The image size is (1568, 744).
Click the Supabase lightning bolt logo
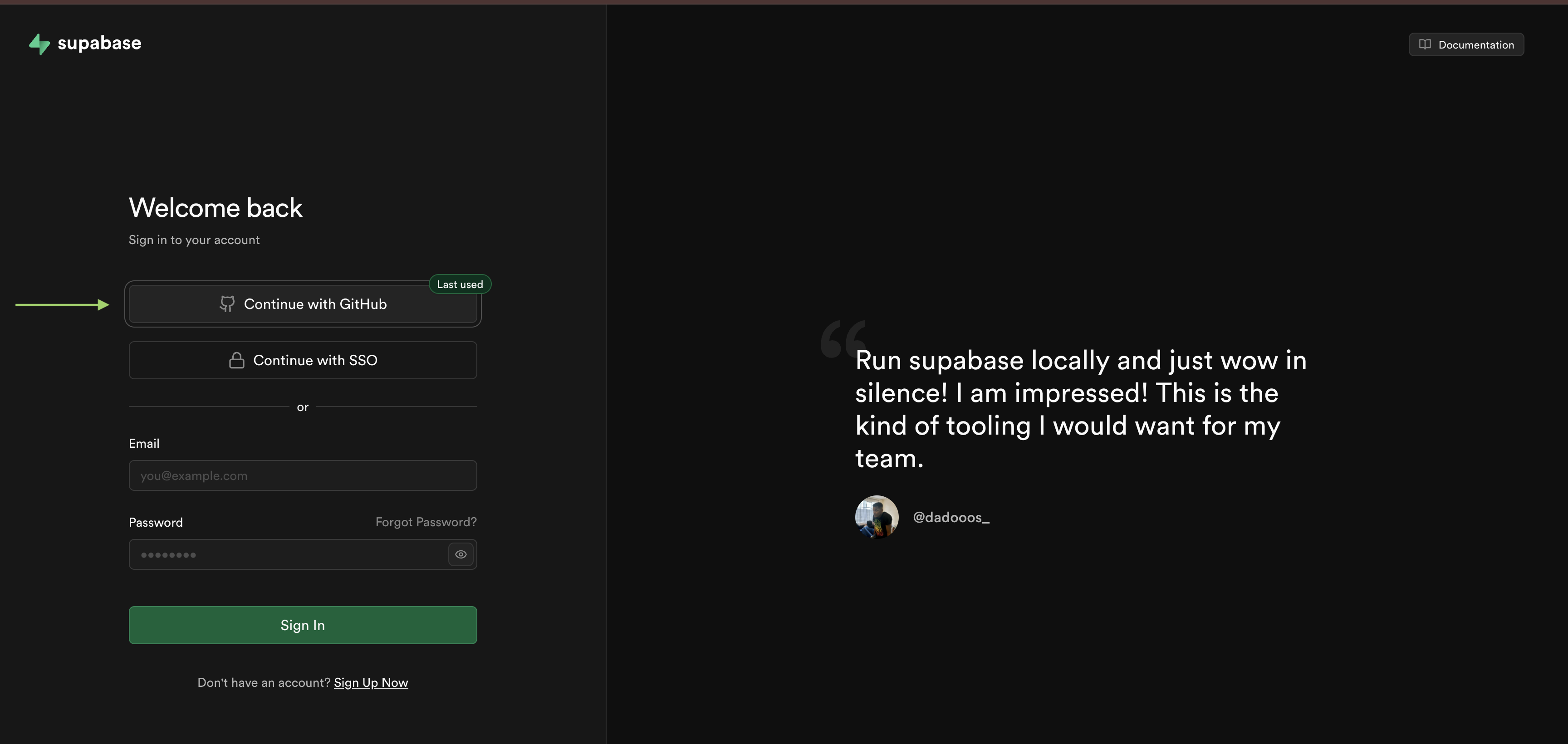tap(39, 43)
